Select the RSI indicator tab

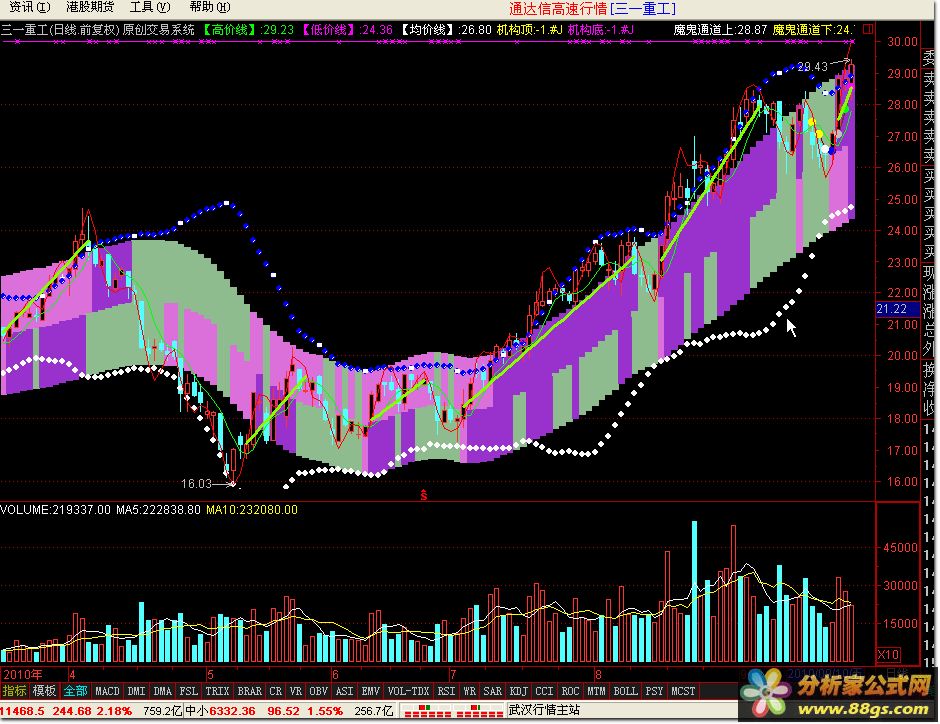(446, 691)
